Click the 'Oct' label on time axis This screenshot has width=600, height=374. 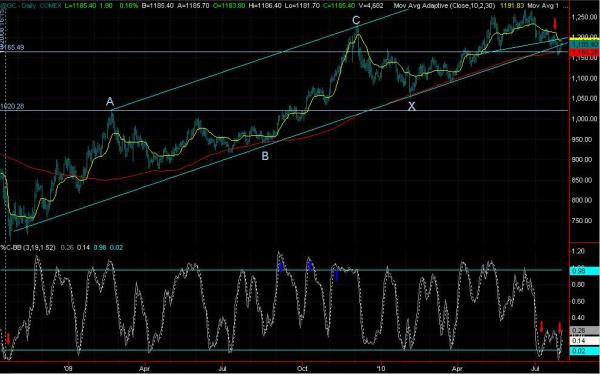click(x=302, y=369)
